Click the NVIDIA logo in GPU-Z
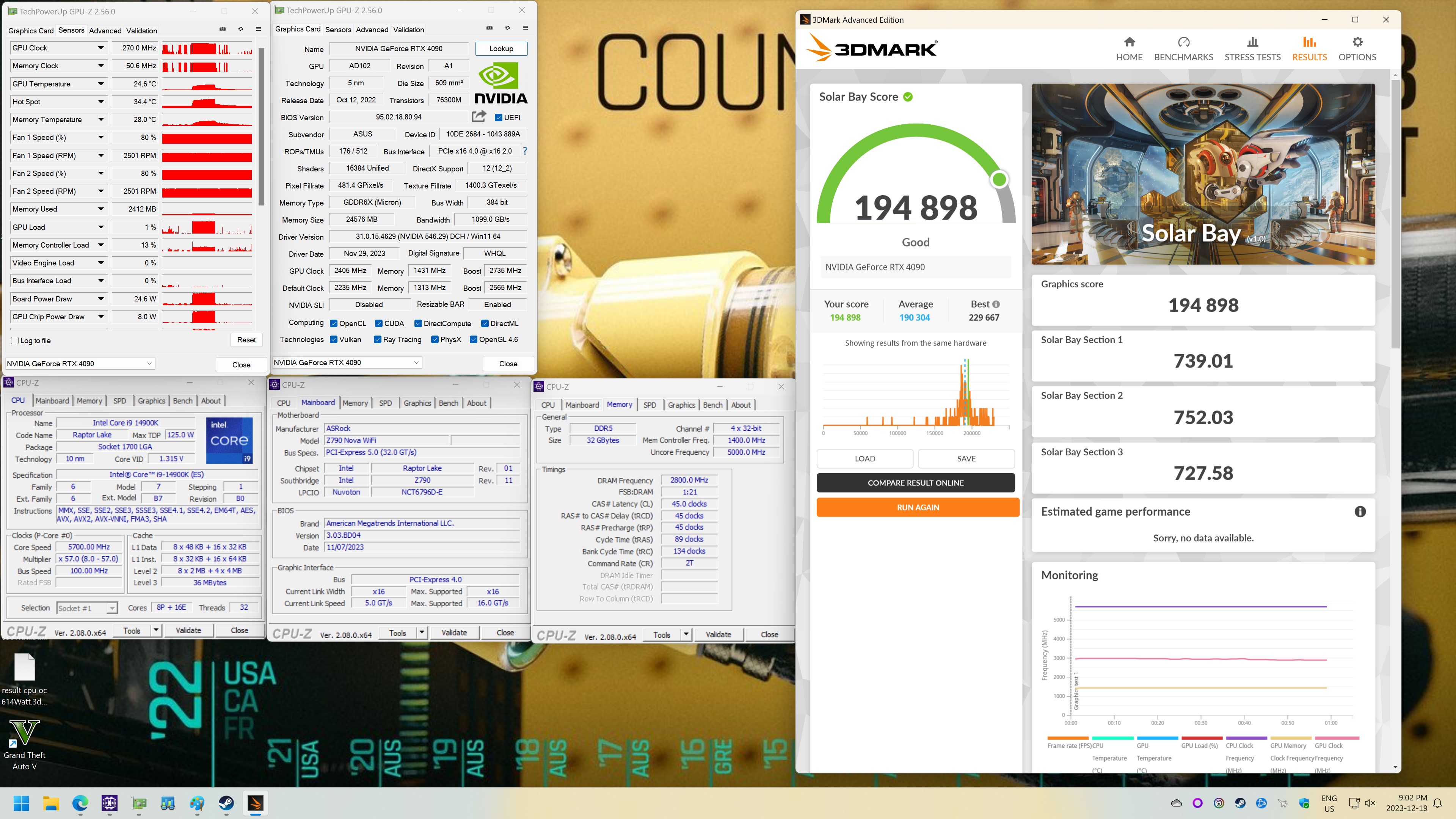Image resolution: width=1456 pixels, height=819 pixels. click(501, 84)
